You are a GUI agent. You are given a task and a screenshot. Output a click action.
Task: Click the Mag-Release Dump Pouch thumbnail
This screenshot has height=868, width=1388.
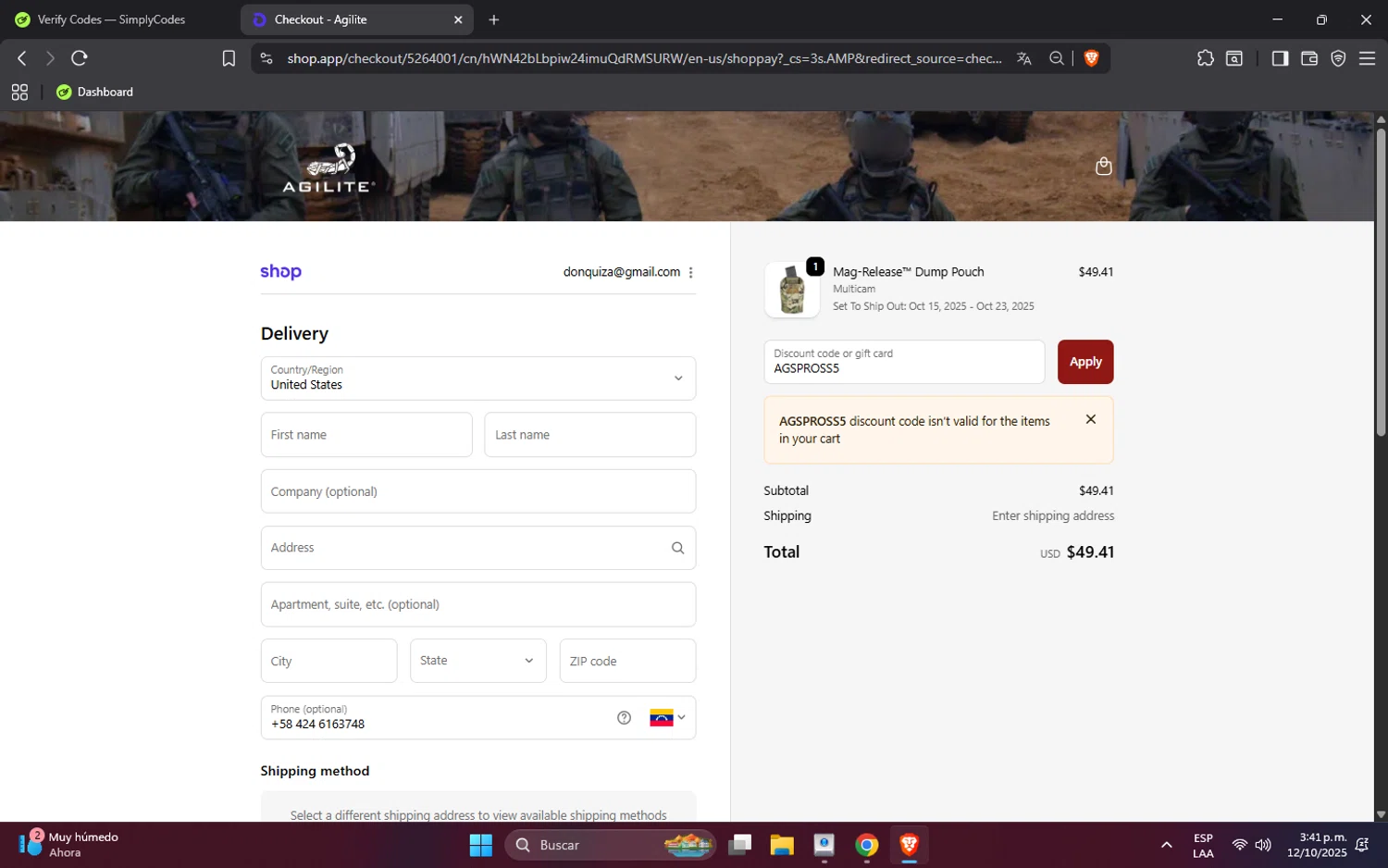click(x=792, y=290)
